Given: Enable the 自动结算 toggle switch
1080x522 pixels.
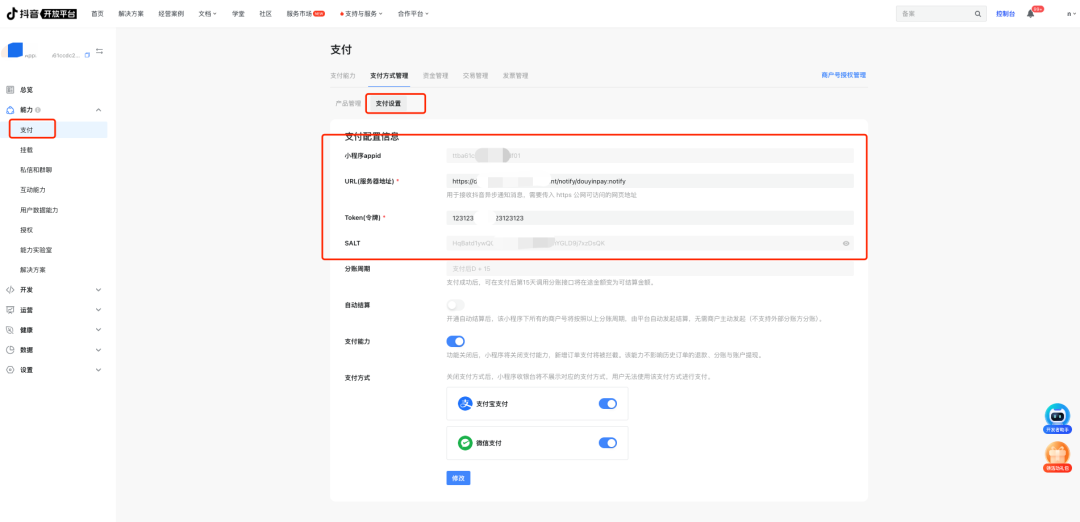Looking at the screenshot, I should [x=456, y=305].
